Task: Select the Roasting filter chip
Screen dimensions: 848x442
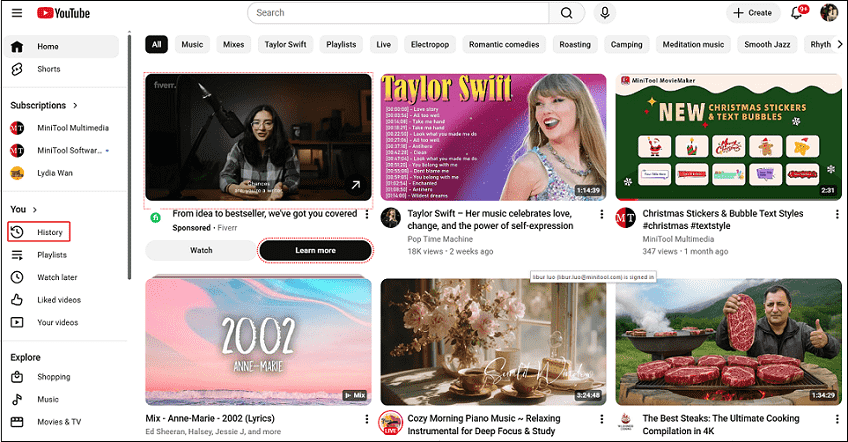Action: click(x=575, y=44)
